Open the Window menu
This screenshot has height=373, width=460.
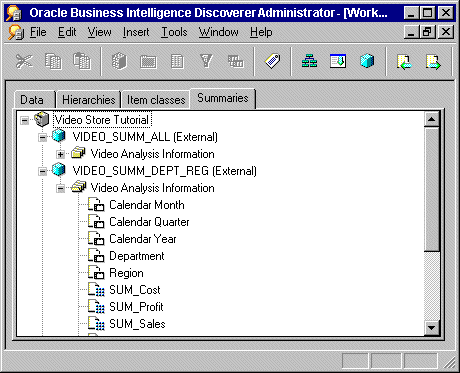(219, 32)
